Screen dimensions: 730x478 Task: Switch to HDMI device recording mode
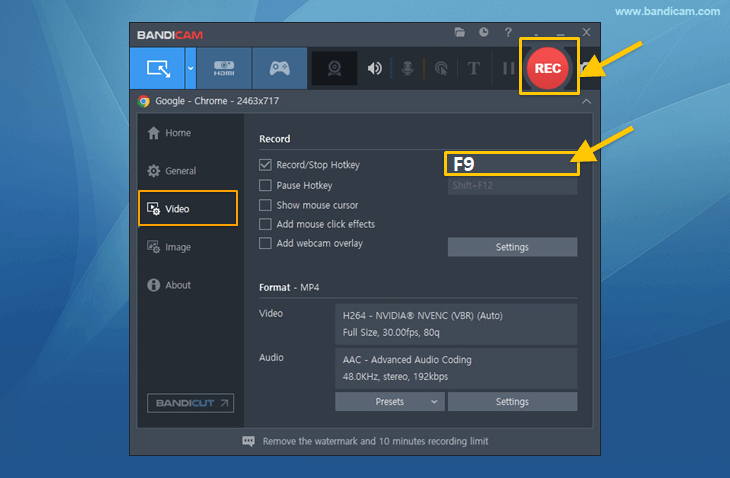[224, 68]
